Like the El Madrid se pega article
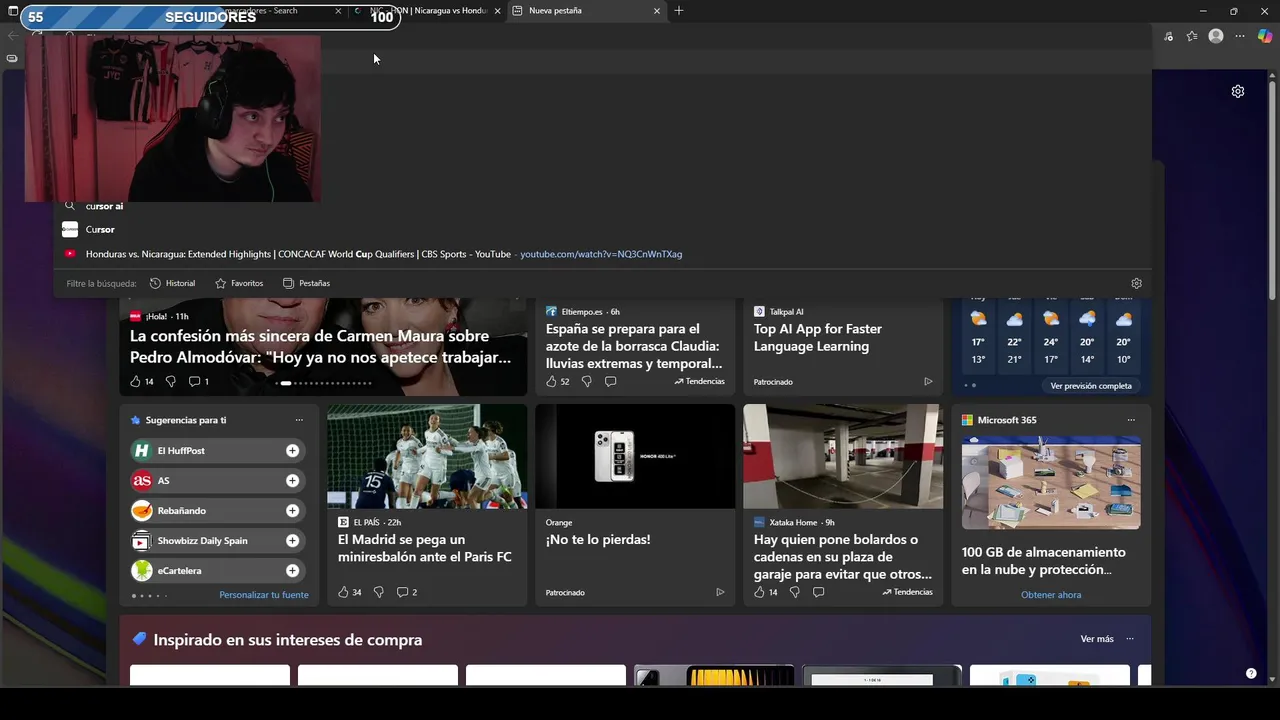 (x=349, y=592)
